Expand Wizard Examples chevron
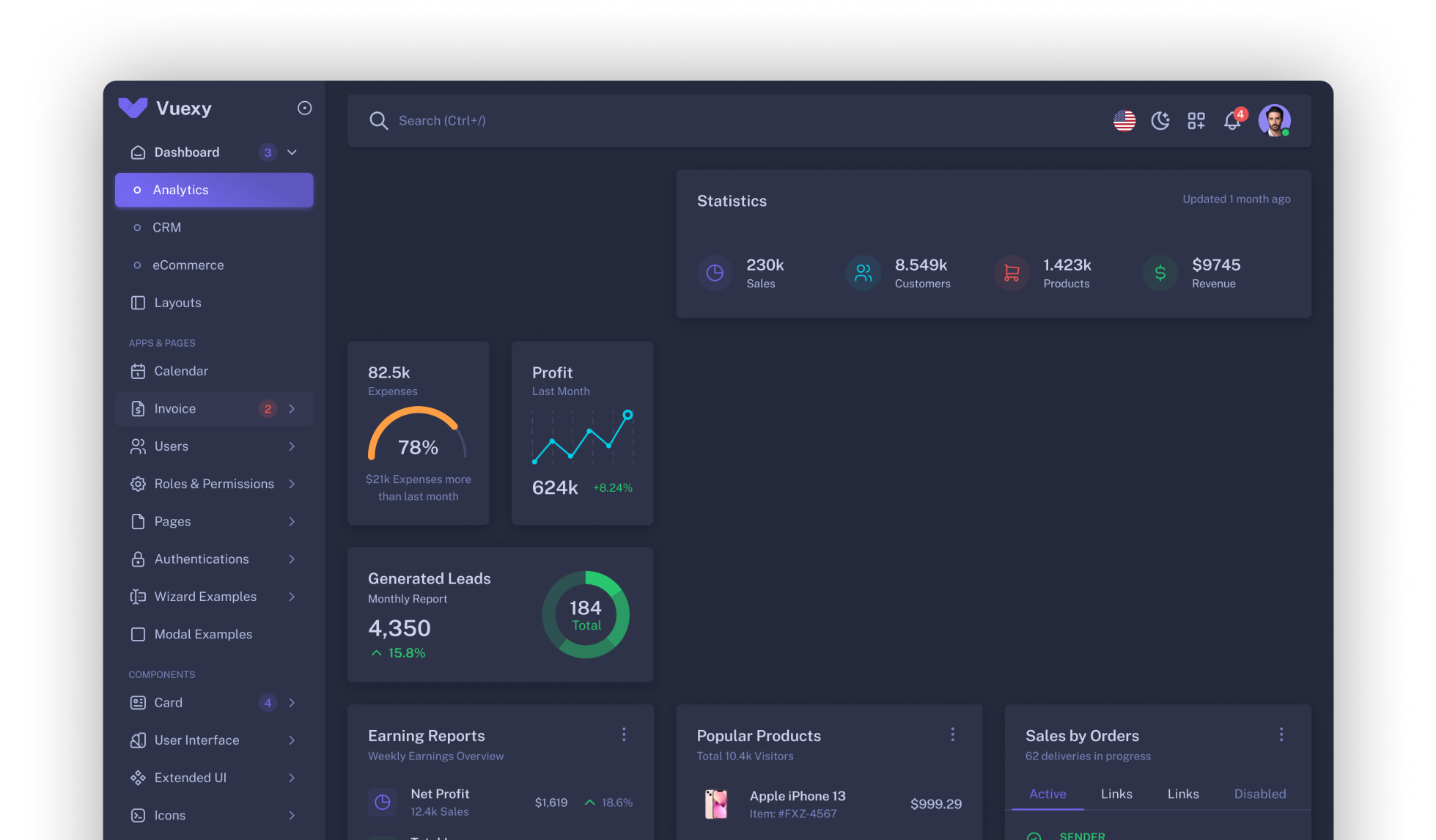The height and width of the screenshot is (840, 1436). pos(292,597)
